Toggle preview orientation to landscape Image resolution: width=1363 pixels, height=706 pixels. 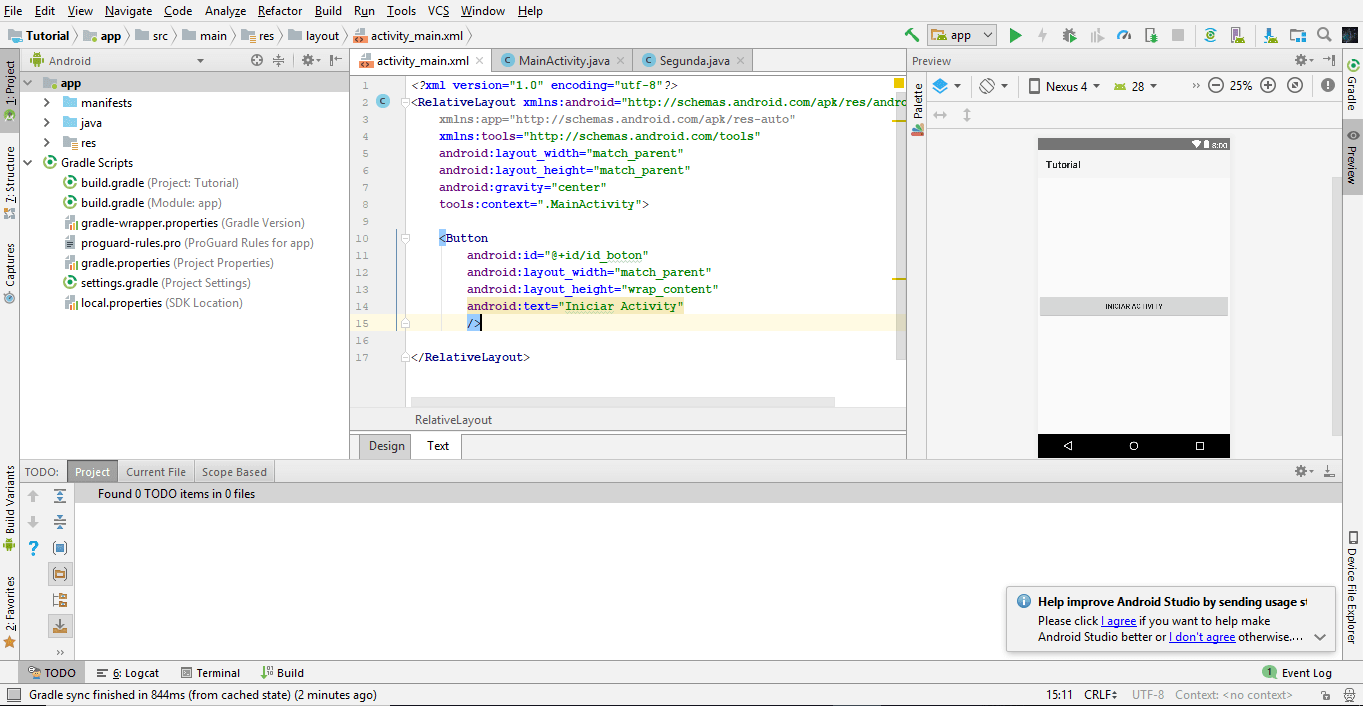click(987, 86)
